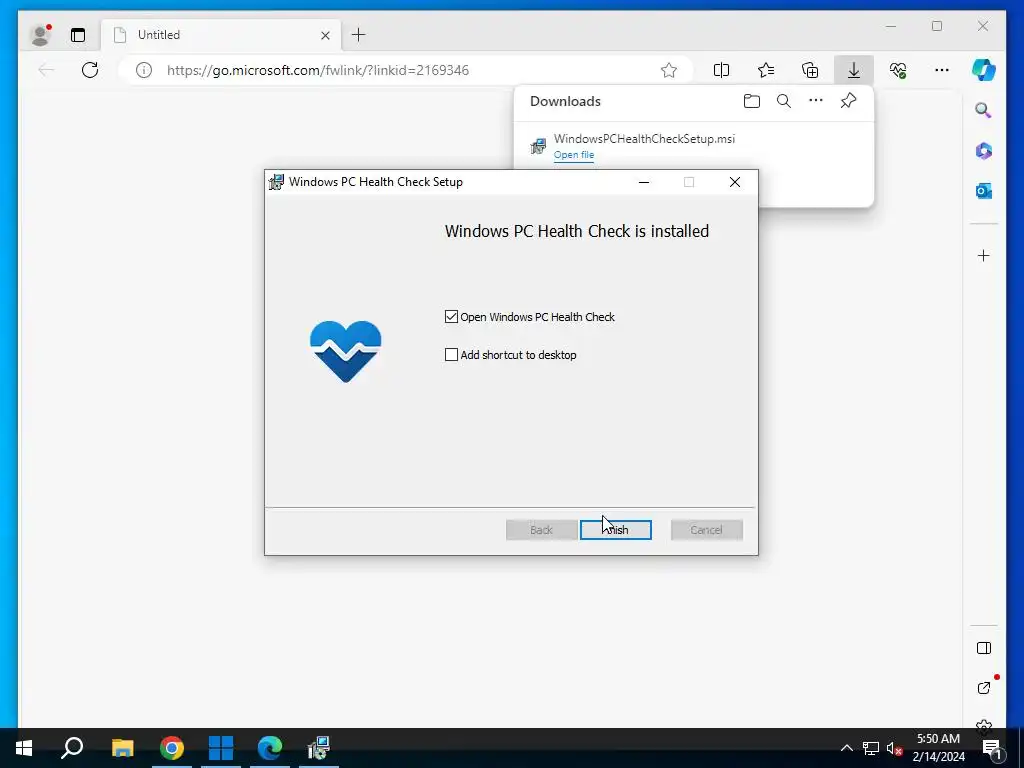Open muted volume tray icon

[x=895, y=748]
